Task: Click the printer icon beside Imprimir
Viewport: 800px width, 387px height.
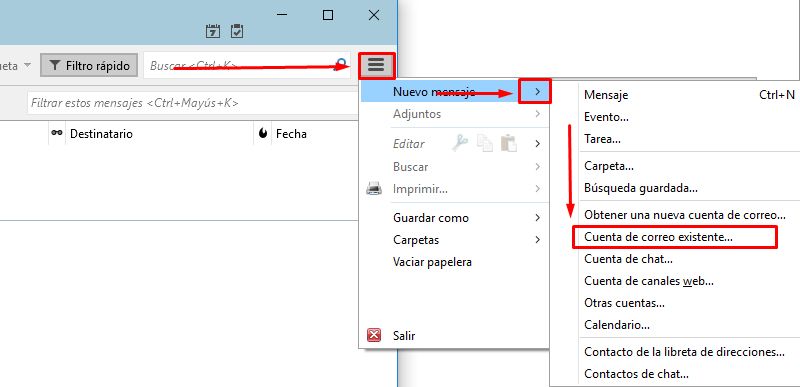Action: point(374,189)
